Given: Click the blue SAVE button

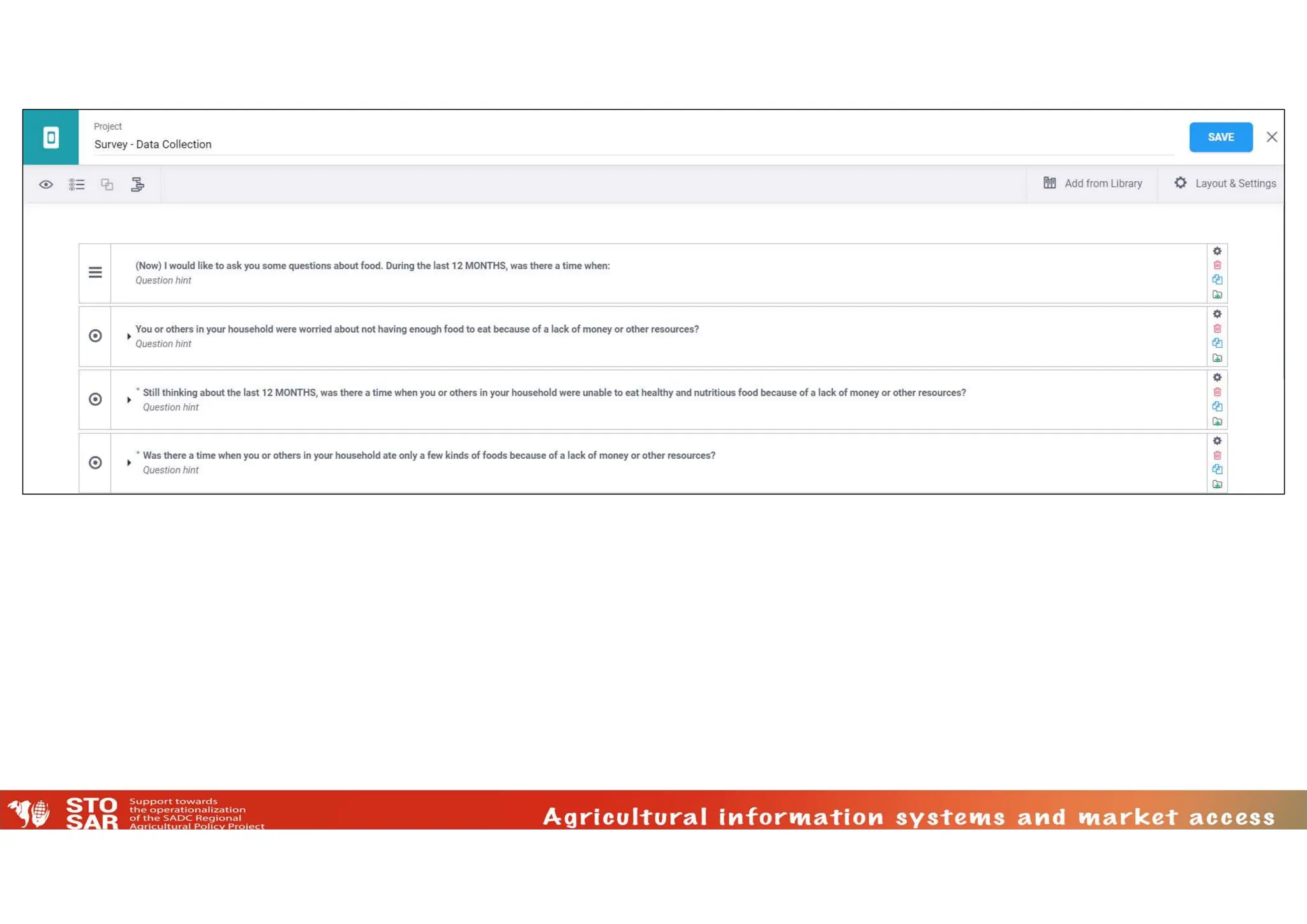Looking at the screenshot, I should [x=1220, y=137].
